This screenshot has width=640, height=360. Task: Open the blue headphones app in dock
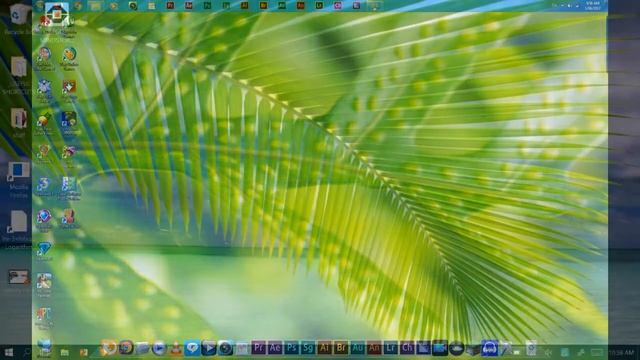pyautogui.click(x=489, y=348)
